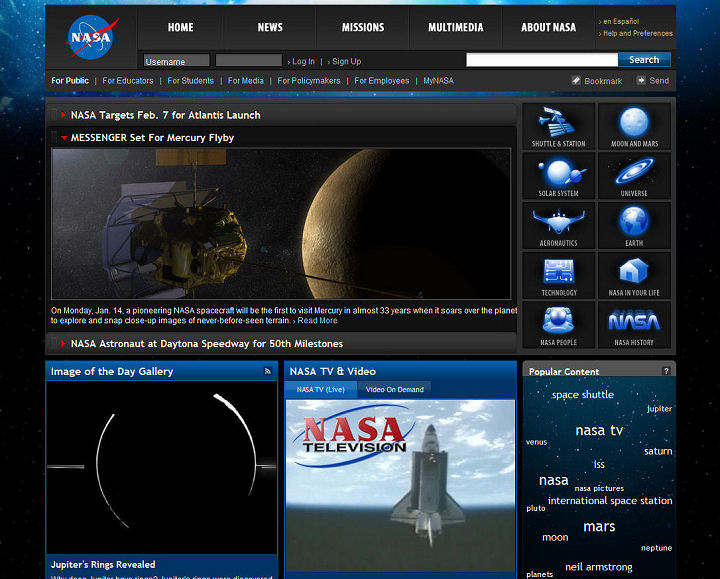
Task: Open the Aeronautics aircraft icon
Action: coord(558,226)
